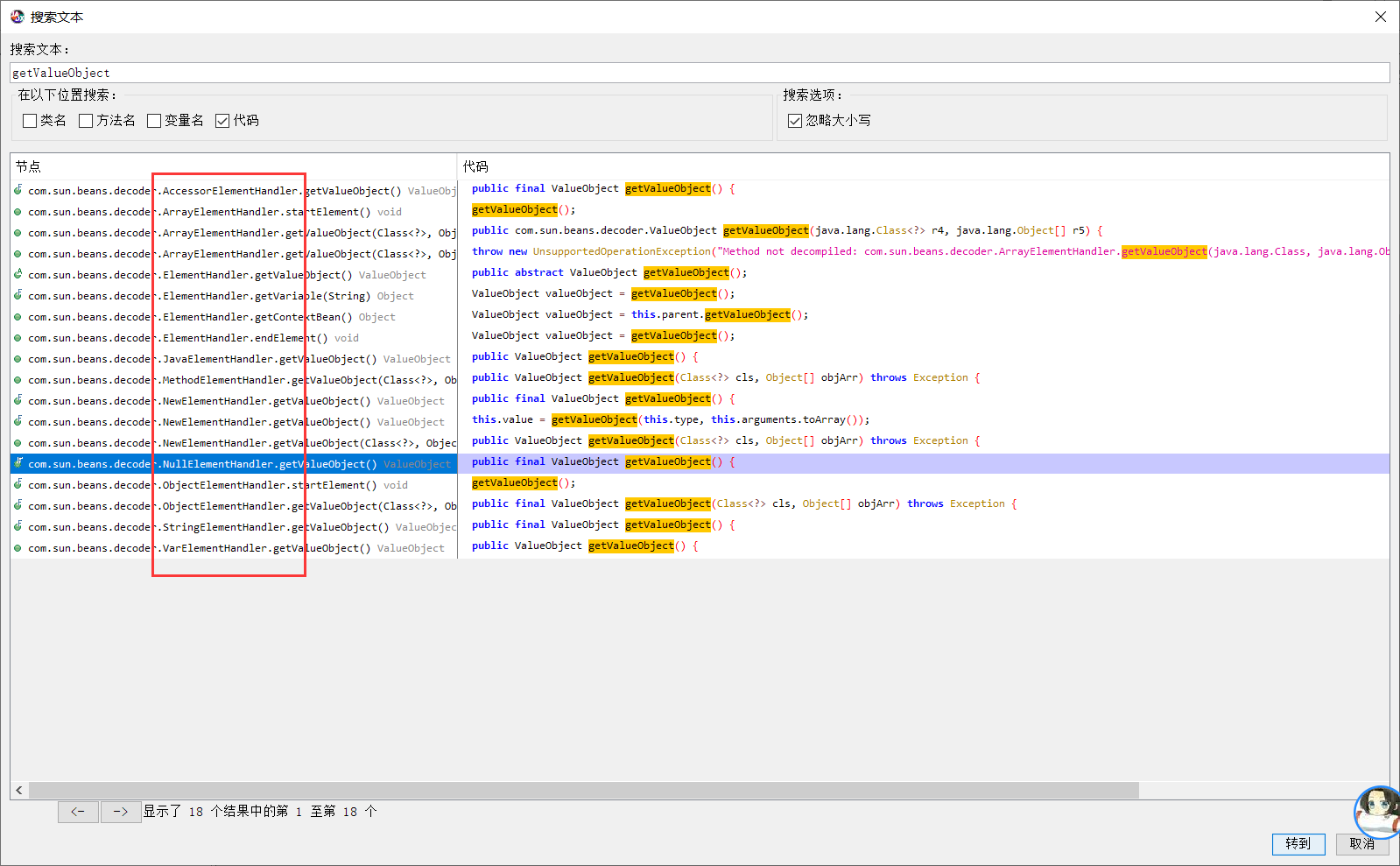Click the anime avatar floating icon
1400x866 pixels.
coord(1378,811)
